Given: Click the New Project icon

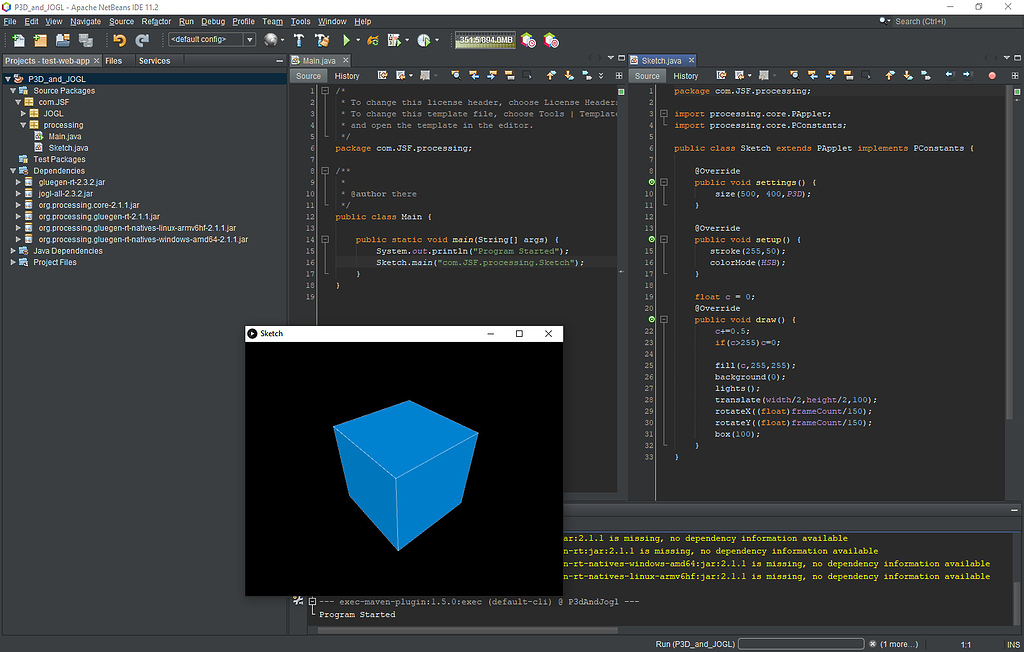Looking at the screenshot, I should (x=40, y=40).
